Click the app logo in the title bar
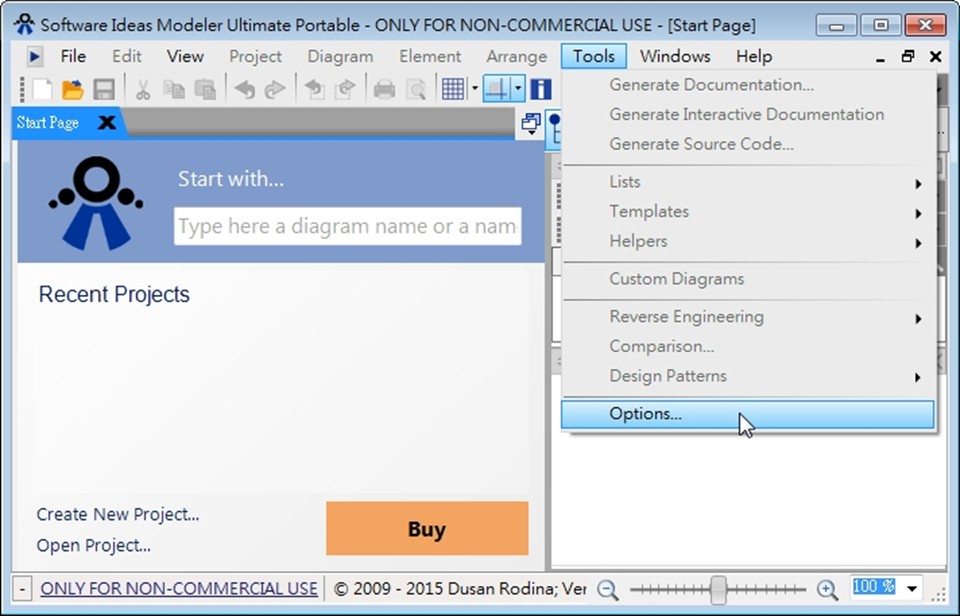960x616 pixels. 24,25
